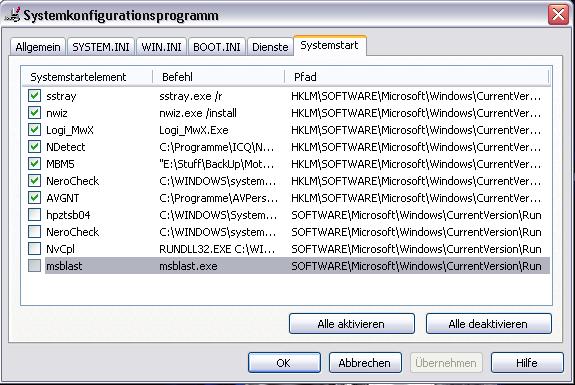Check the NvCpl startup checkbox
This screenshot has width=575, height=385.
pos(34,249)
